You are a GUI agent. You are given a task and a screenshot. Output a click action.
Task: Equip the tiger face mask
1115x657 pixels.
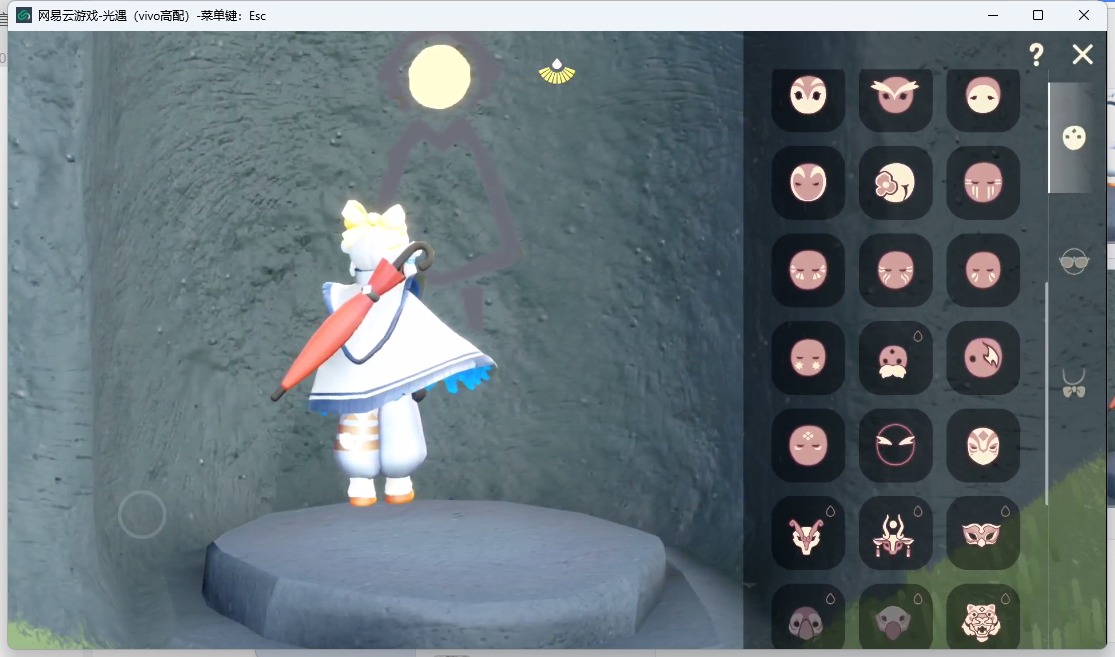point(983,616)
